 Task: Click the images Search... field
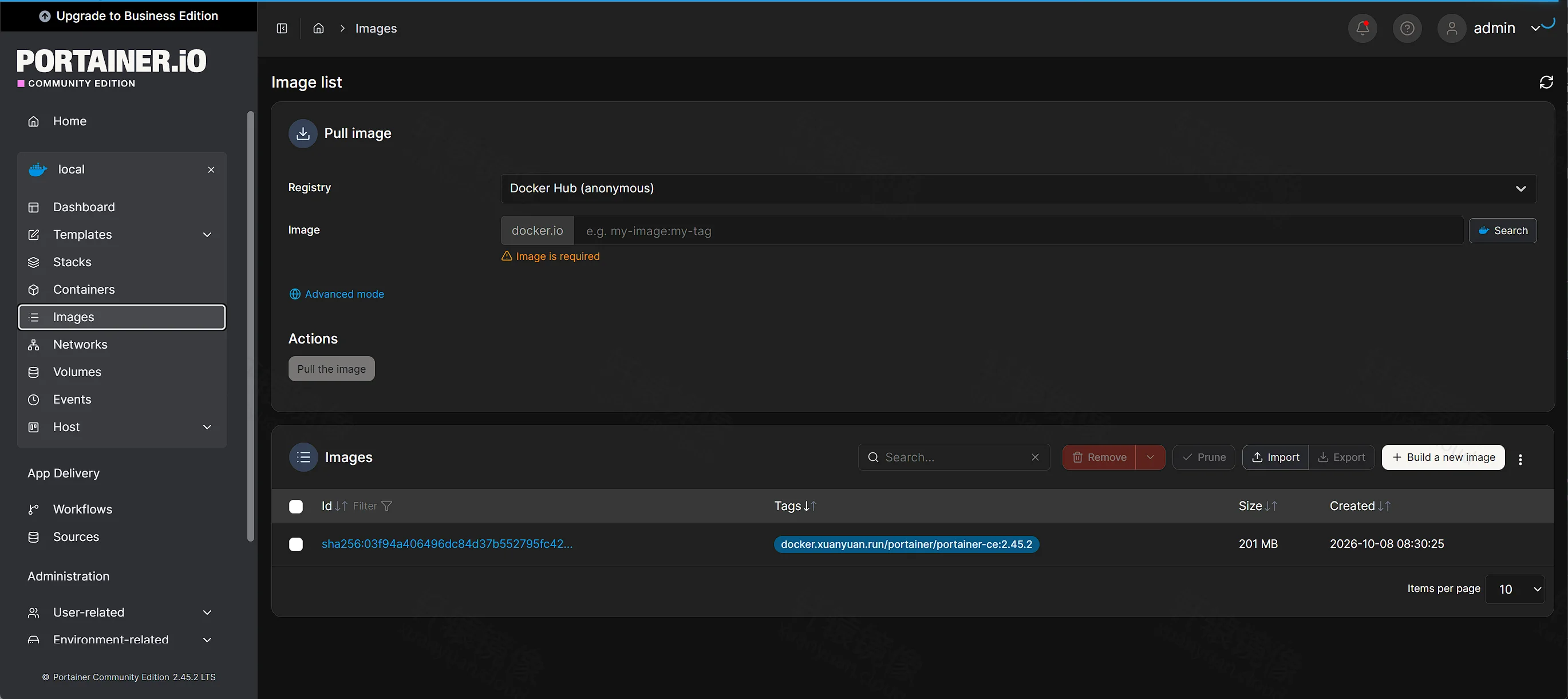pyautogui.click(x=954, y=457)
